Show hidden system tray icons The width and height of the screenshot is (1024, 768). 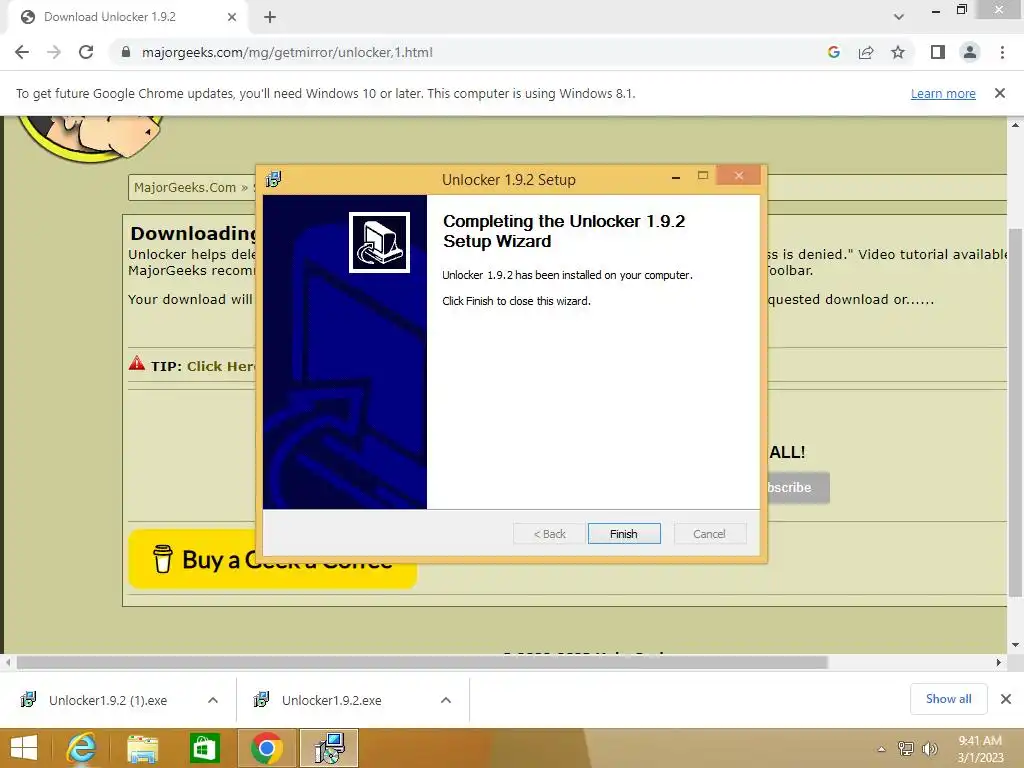click(x=881, y=749)
